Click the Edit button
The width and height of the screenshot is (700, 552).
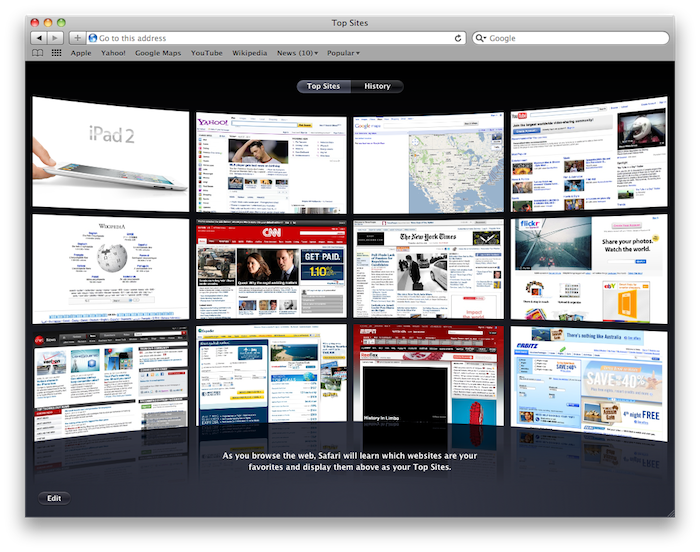click(54, 498)
